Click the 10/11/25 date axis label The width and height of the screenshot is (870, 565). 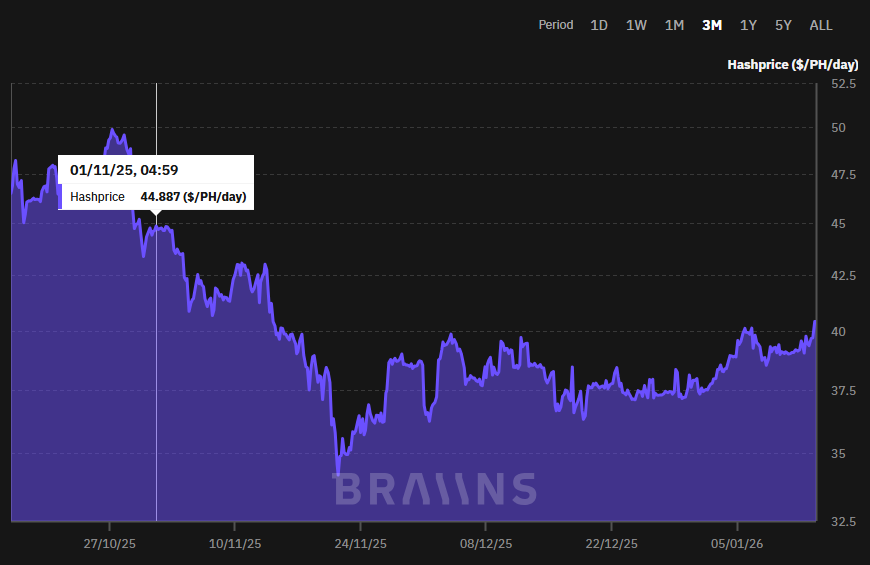235,545
